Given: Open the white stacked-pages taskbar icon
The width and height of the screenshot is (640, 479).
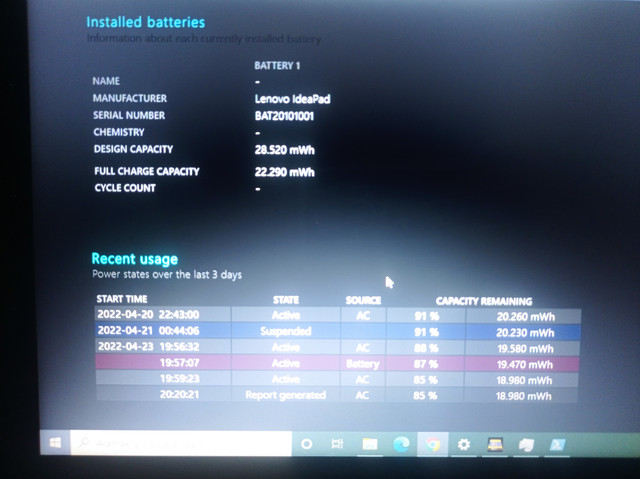Looking at the screenshot, I should pyautogui.click(x=526, y=445).
